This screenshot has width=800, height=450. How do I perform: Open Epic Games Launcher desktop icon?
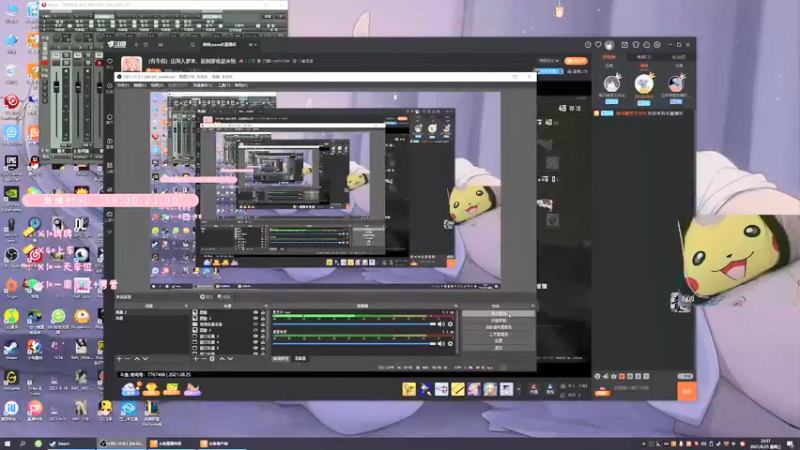[x=11, y=166]
